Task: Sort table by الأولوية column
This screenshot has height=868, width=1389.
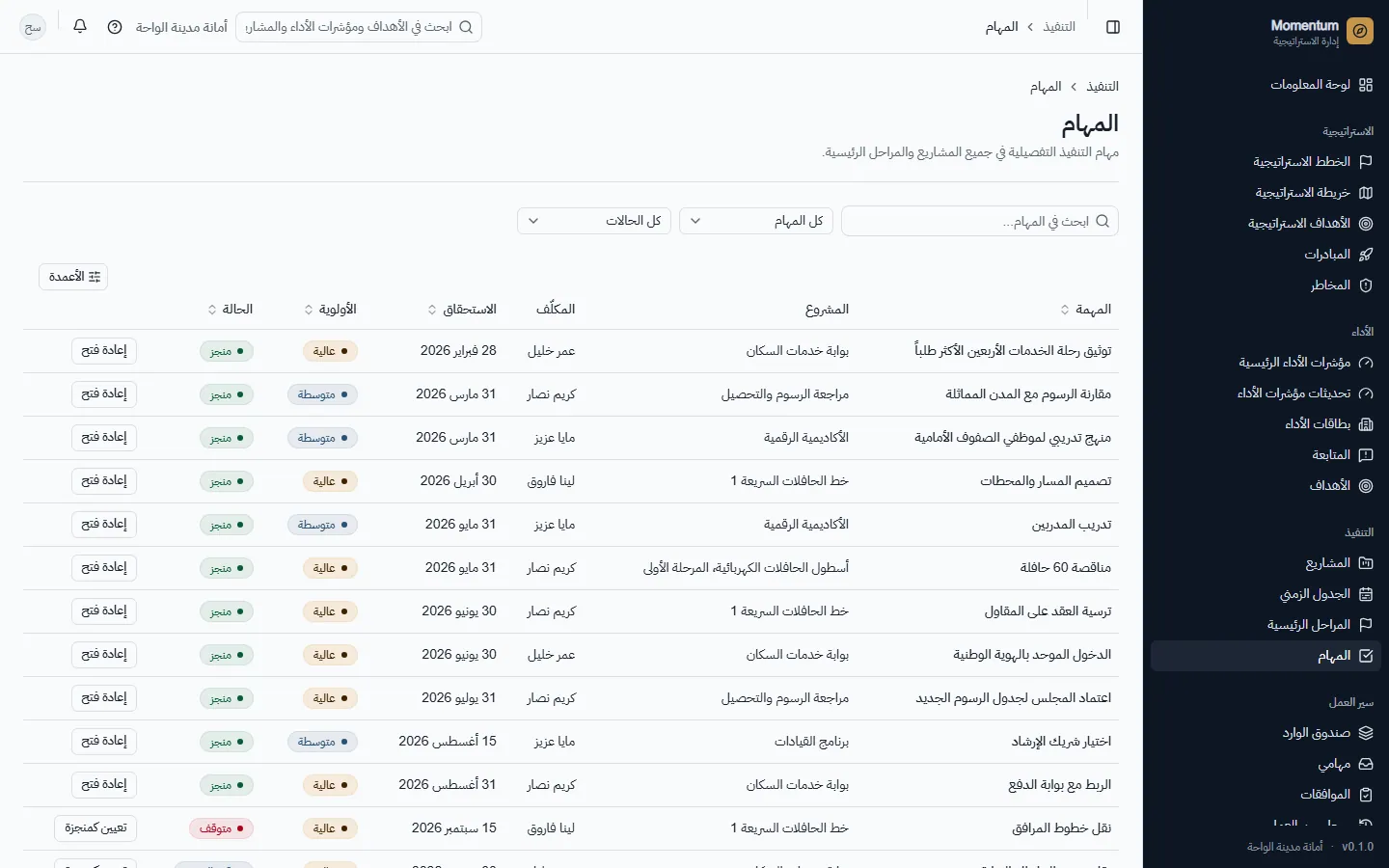Action: pyautogui.click(x=330, y=310)
